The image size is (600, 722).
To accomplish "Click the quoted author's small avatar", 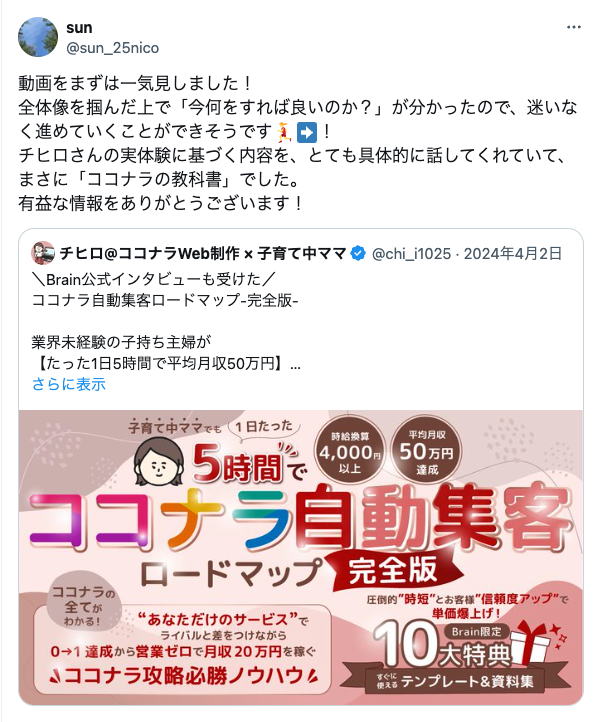I will 43,253.
